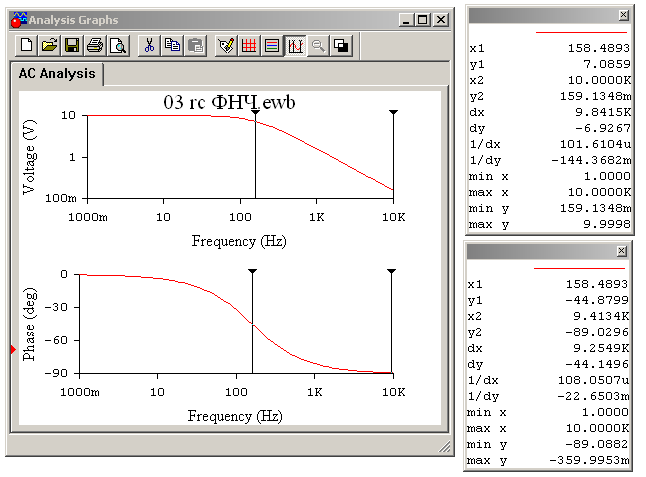Click the 1/dx value 101.6104u
The width and height of the screenshot is (646, 477).
(595, 145)
